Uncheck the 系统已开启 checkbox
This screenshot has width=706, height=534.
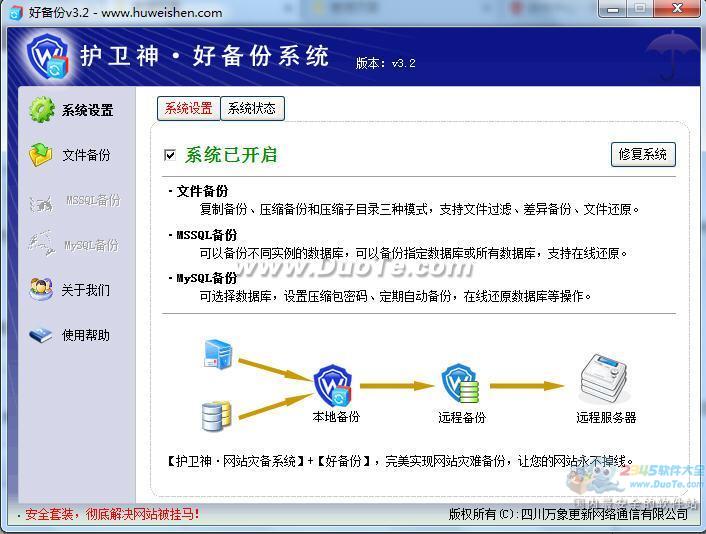[x=170, y=155]
